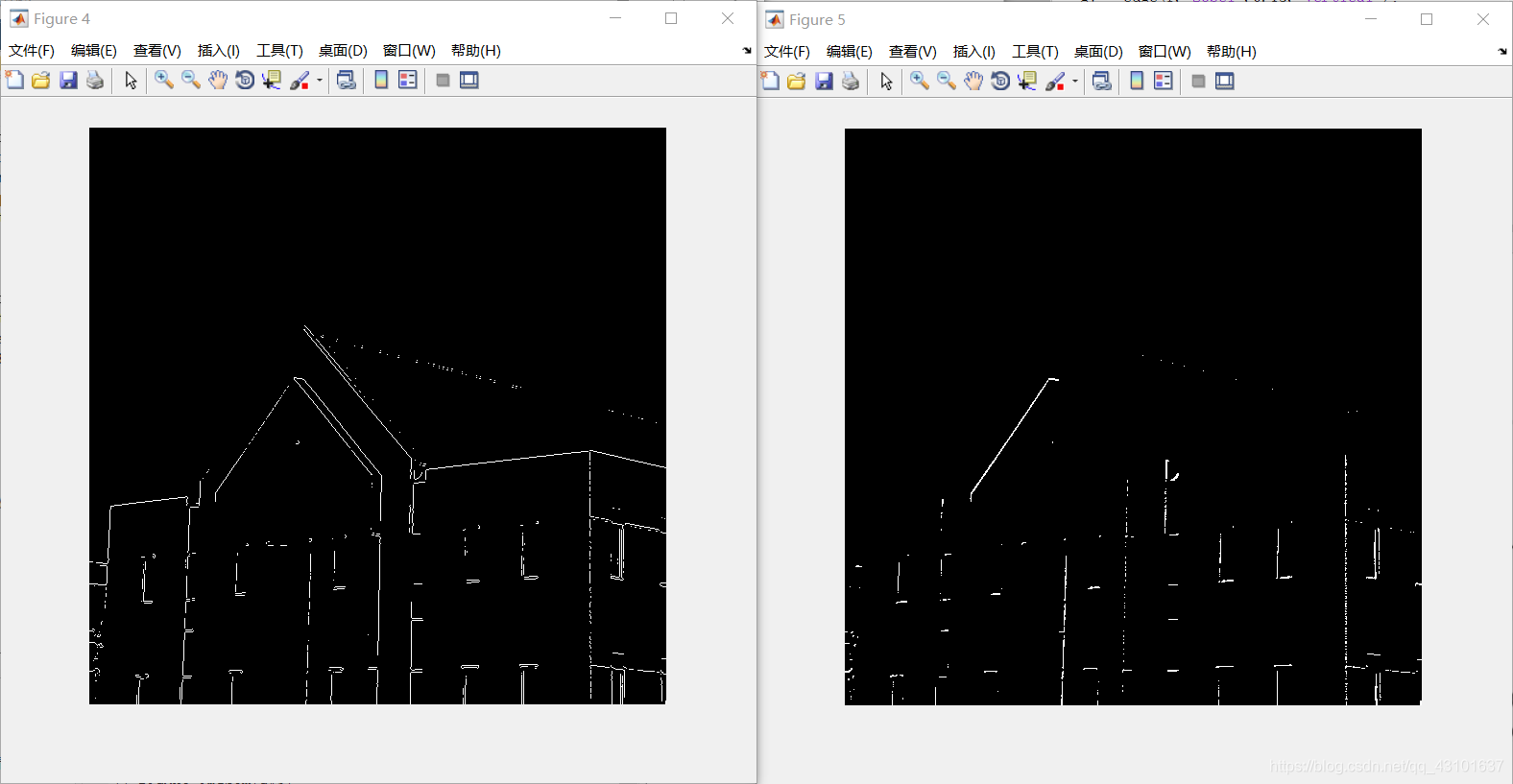This screenshot has height=784, width=1513.
Task: Open 插入(I) menu in Figure 5
Action: coord(974,52)
